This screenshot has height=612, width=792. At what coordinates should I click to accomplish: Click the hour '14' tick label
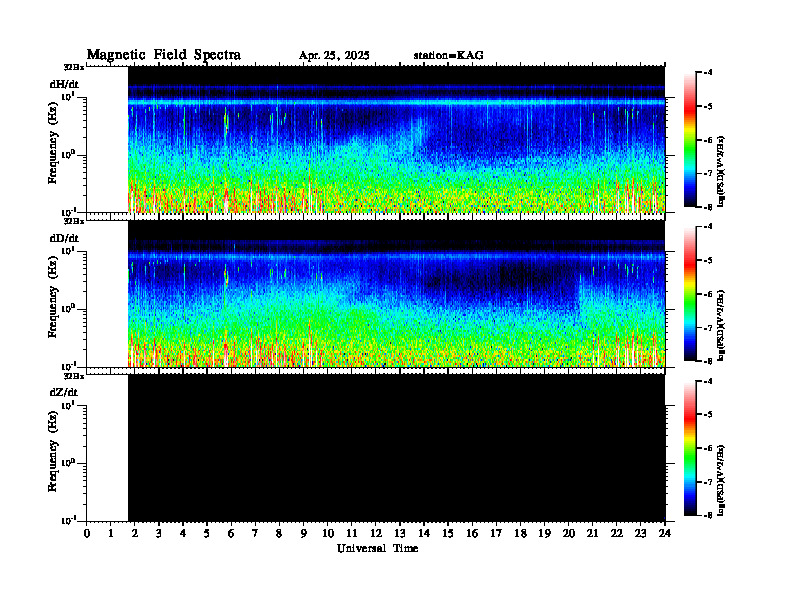(x=424, y=534)
